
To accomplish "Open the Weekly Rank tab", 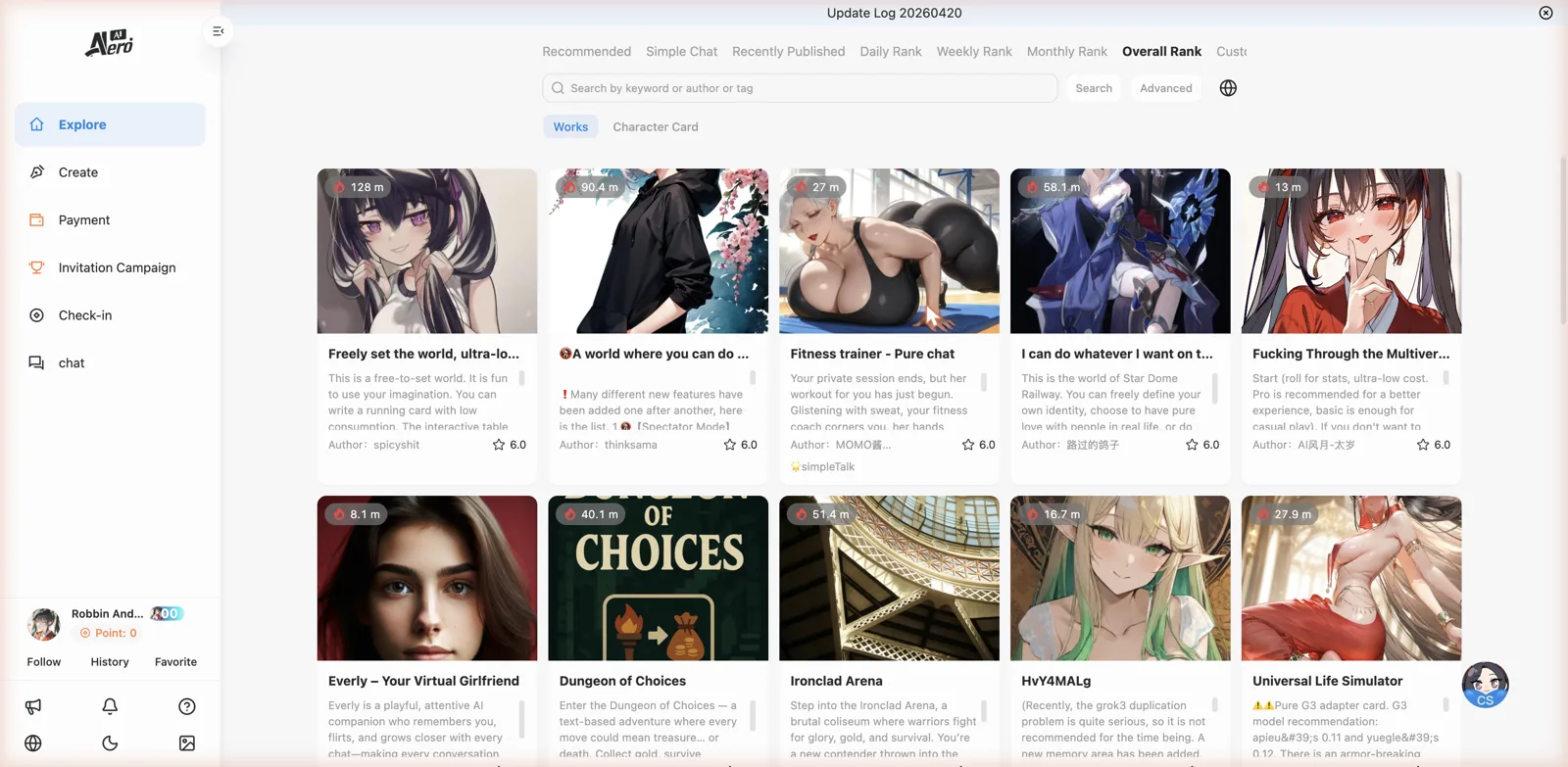I will [974, 51].
